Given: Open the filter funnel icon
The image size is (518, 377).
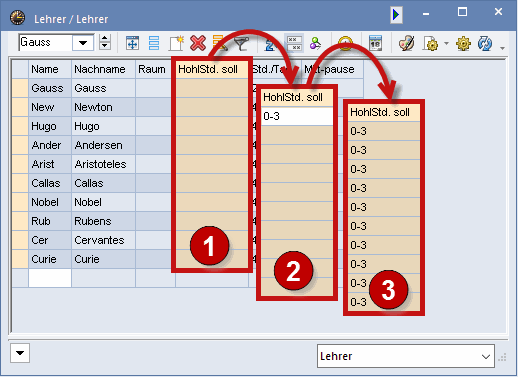Looking at the screenshot, I should [x=241, y=44].
